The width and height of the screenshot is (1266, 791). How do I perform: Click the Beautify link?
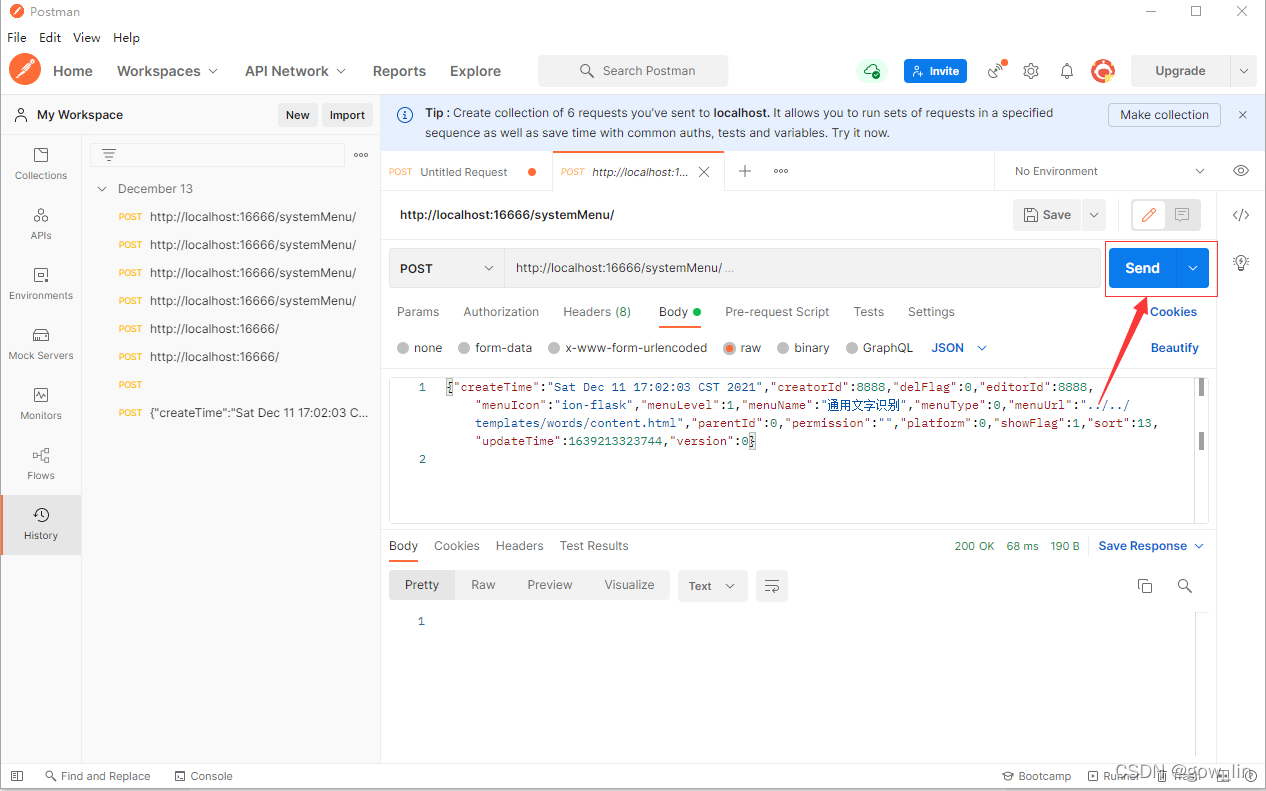pyautogui.click(x=1174, y=348)
